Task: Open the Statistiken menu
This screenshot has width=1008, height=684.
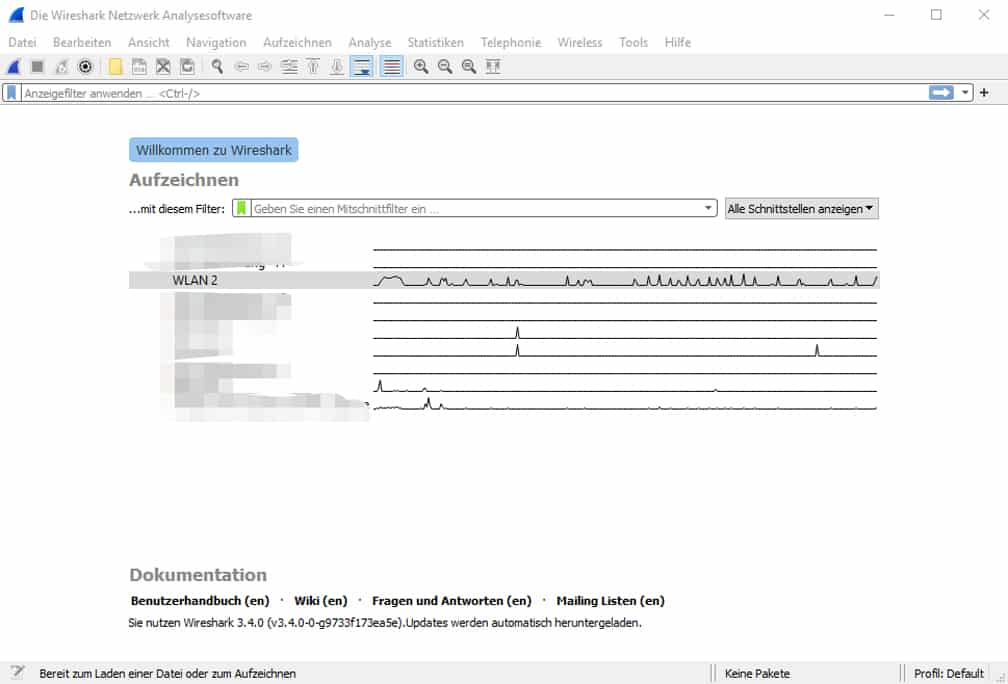Action: [x=435, y=42]
